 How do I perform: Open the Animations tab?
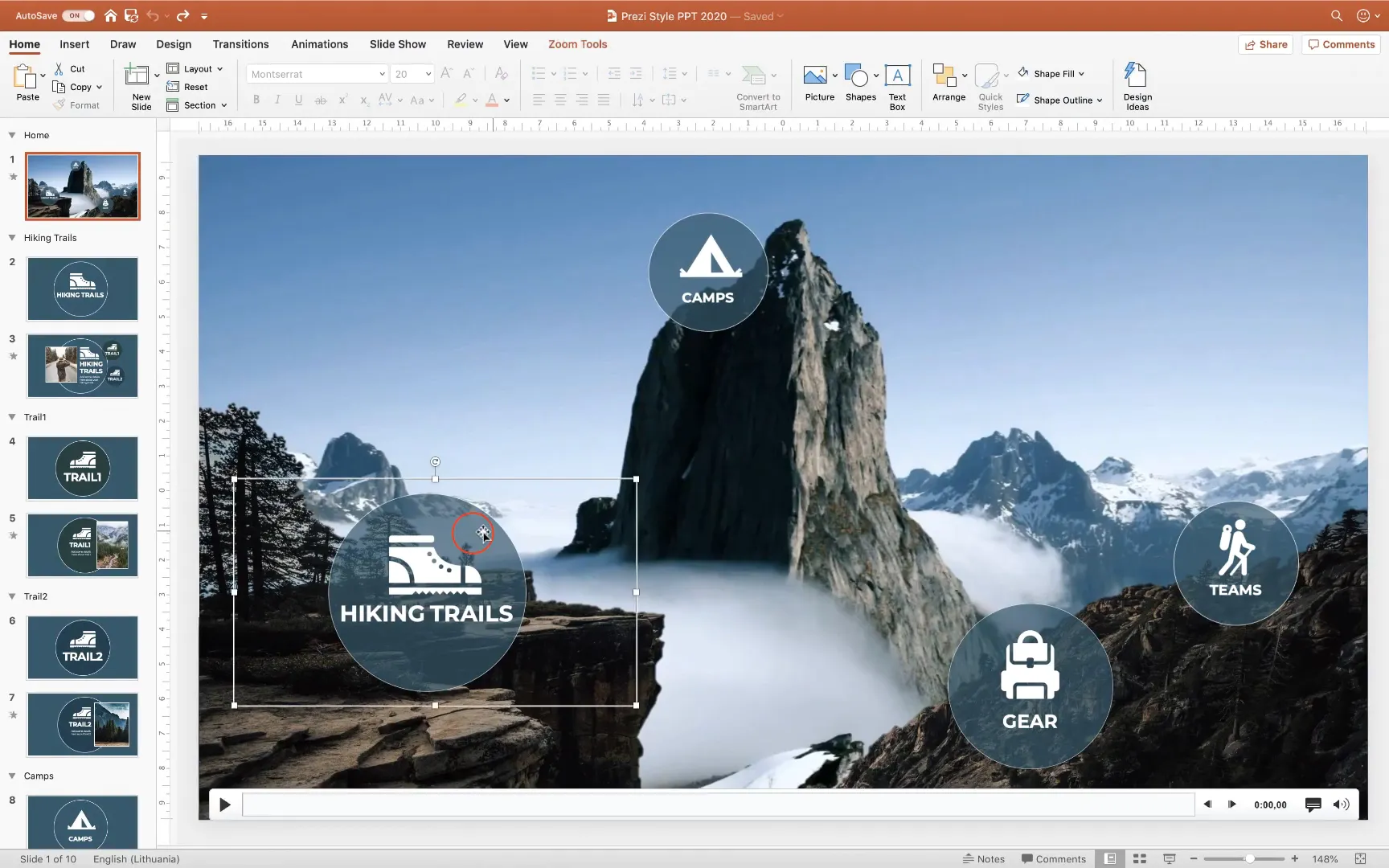319,44
